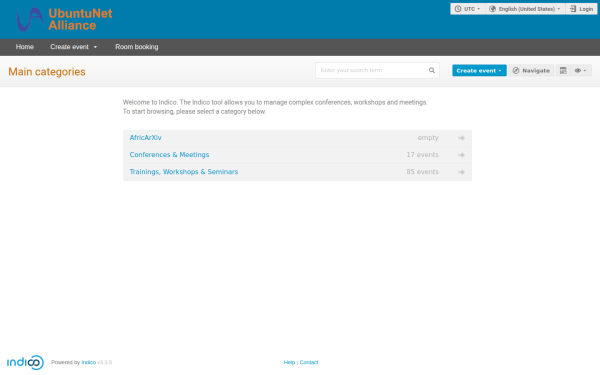This screenshot has height=375, width=600.
Task: Click the Indico logo in footer
Action: coord(25,362)
